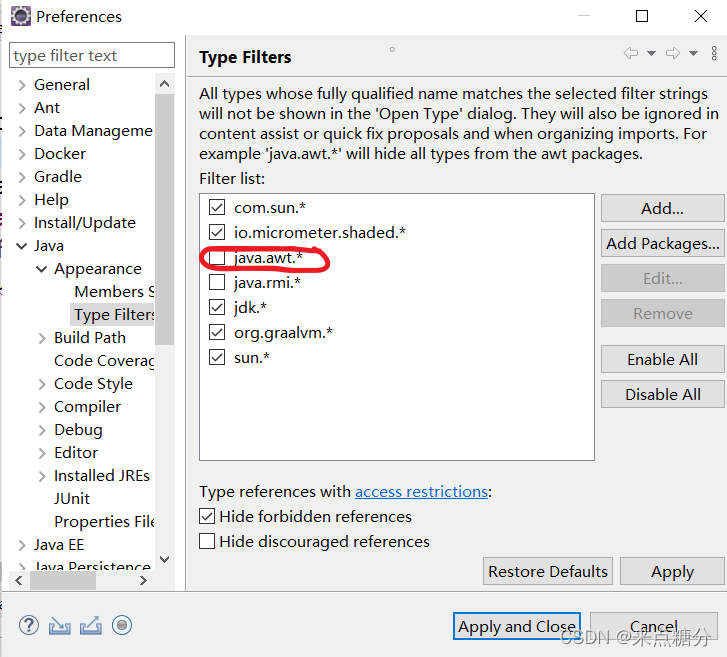Expand the Code Style tree node
Viewport: 727px width, 657px height.
click(x=42, y=384)
